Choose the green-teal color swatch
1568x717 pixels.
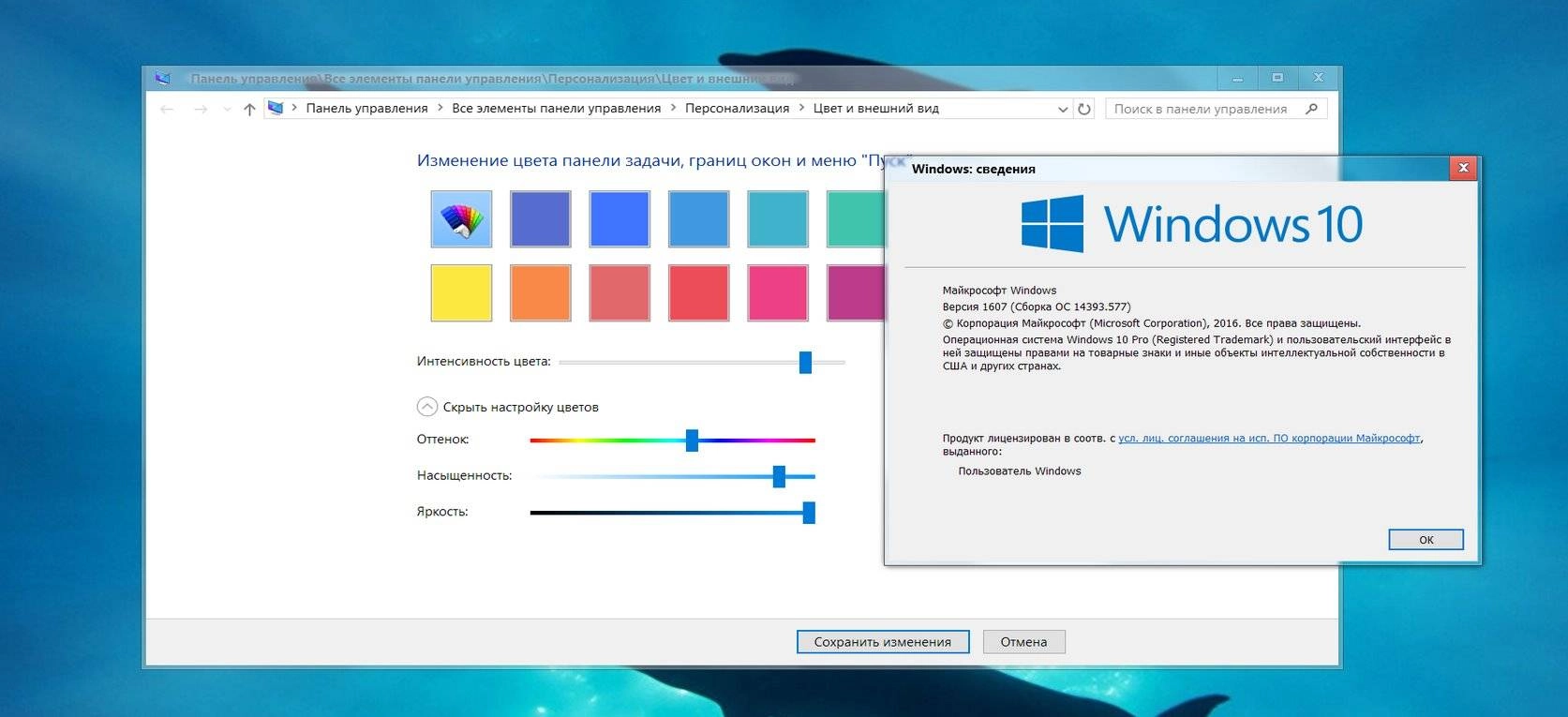(x=856, y=218)
